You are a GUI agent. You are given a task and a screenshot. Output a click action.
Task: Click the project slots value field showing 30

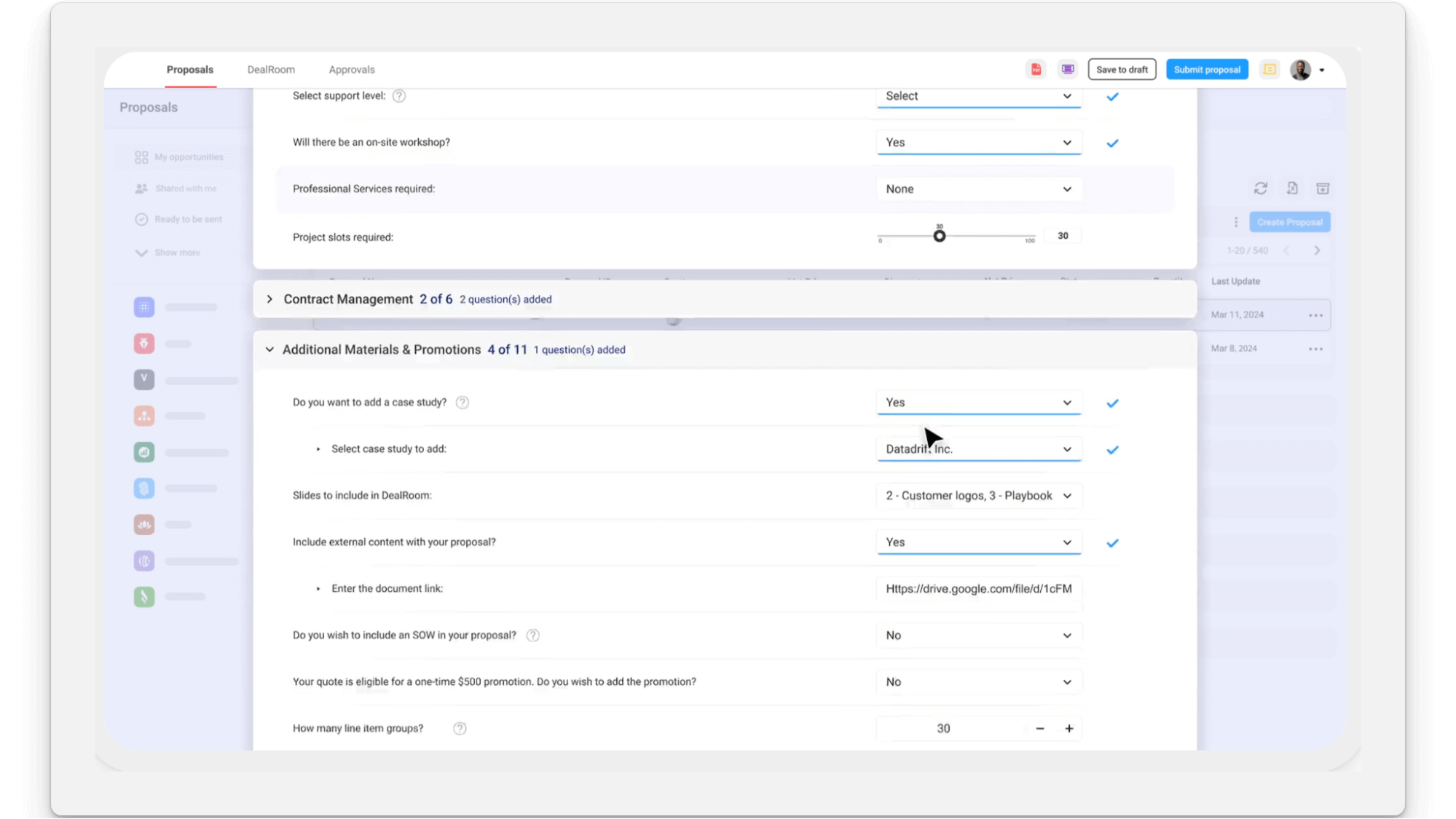(1063, 236)
